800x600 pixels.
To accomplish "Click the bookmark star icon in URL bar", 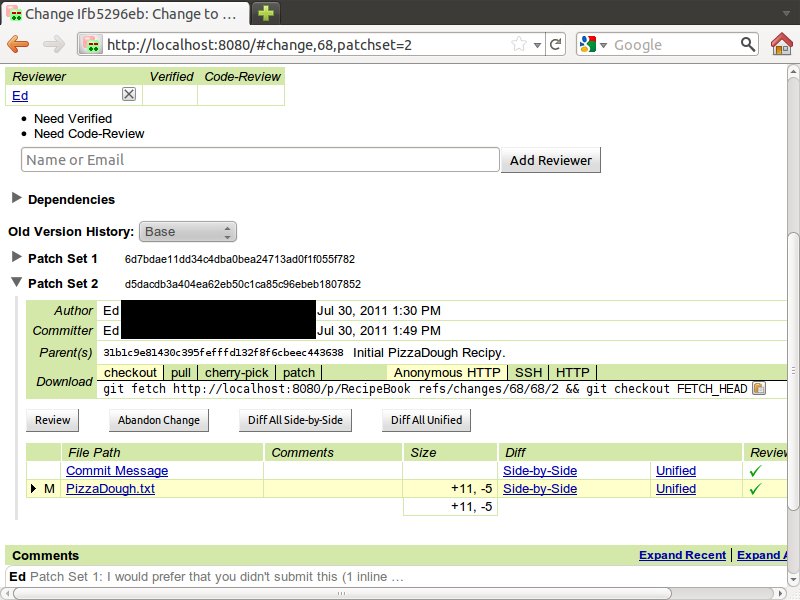I will (x=519, y=45).
